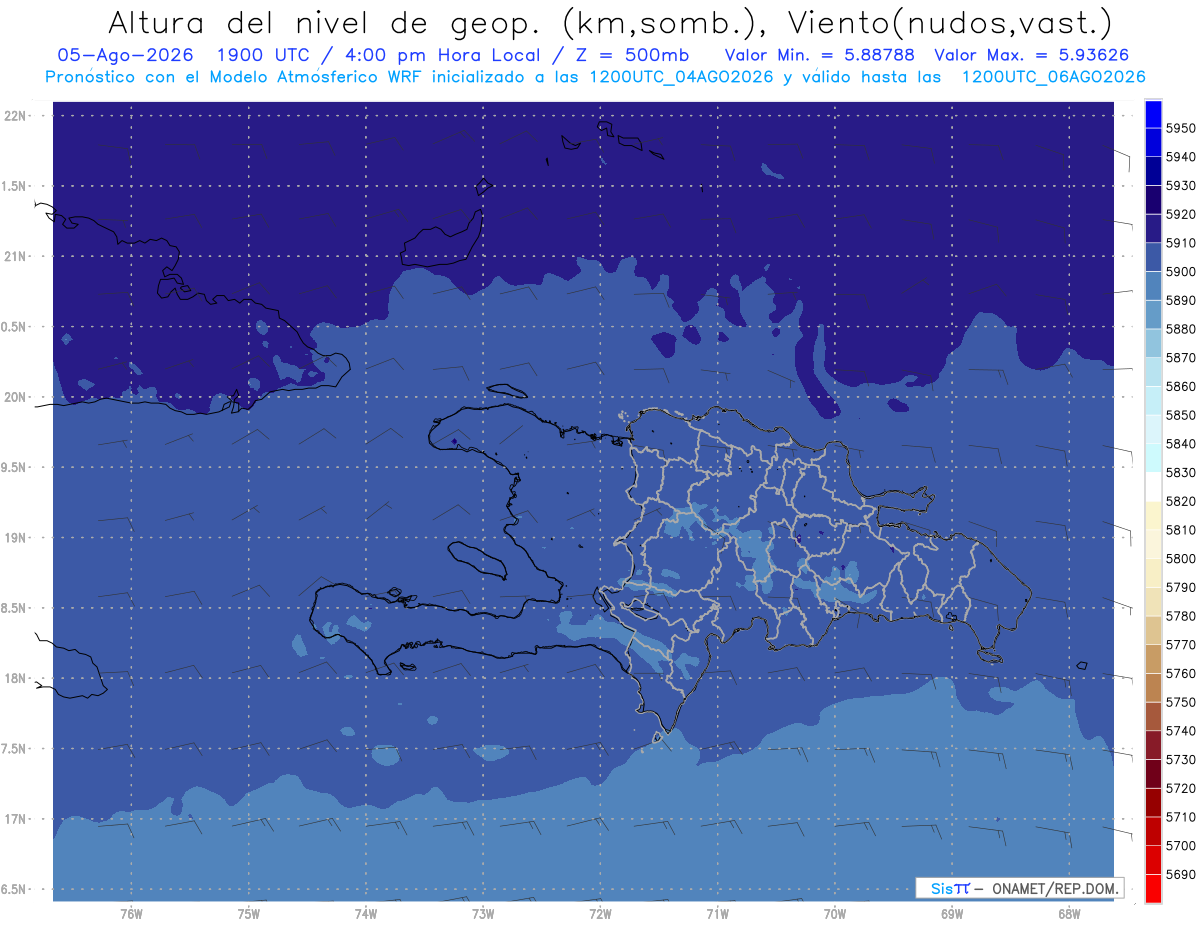Pick the light blue swatch between 5880 and 5870

click(1152, 344)
